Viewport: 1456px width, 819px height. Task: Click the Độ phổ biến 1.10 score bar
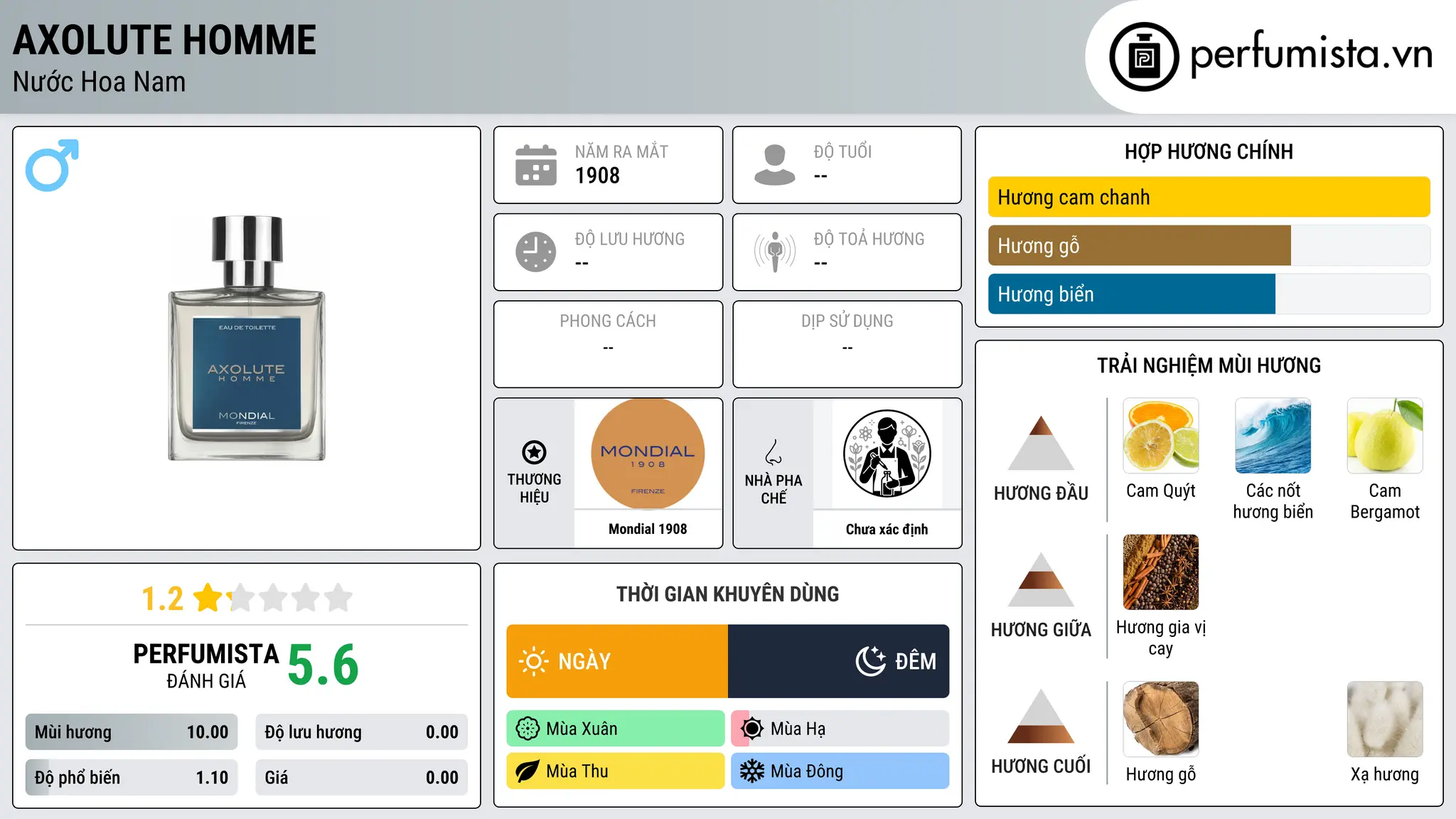point(132,778)
